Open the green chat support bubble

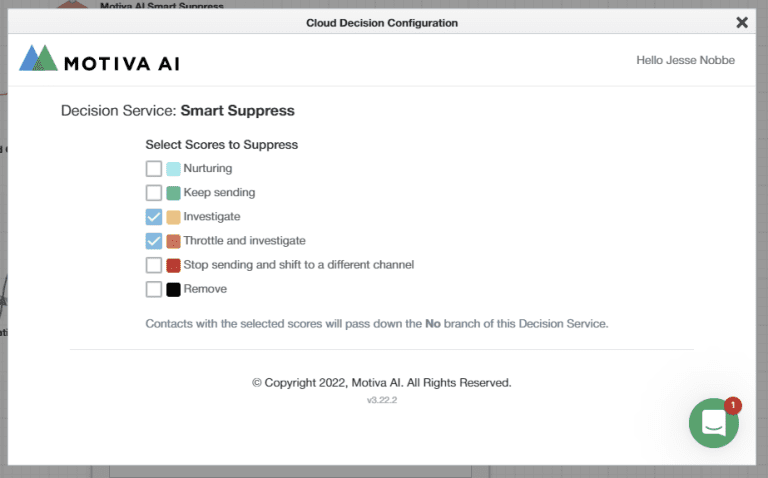tap(713, 423)
